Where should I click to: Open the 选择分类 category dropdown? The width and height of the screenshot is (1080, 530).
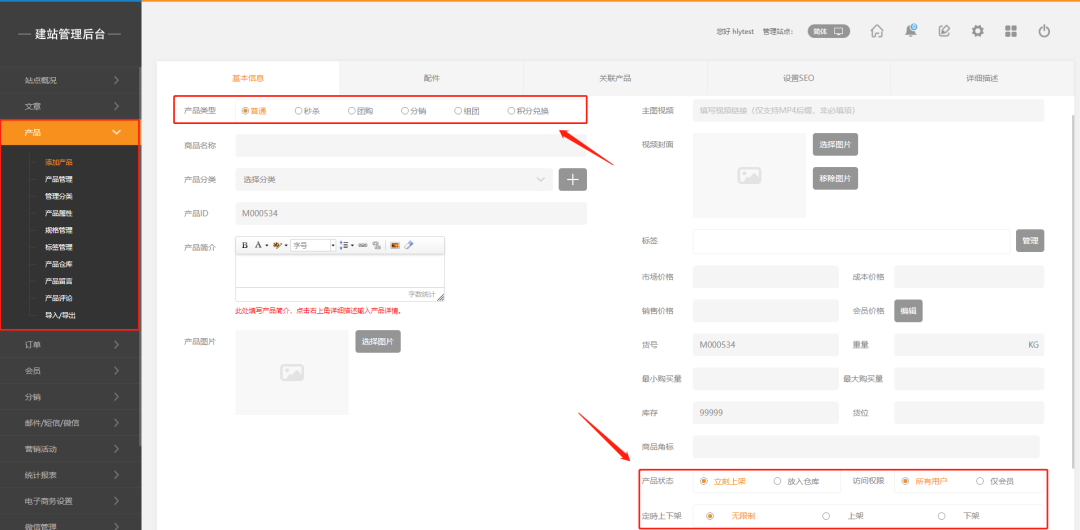click(x=394, y=179)
